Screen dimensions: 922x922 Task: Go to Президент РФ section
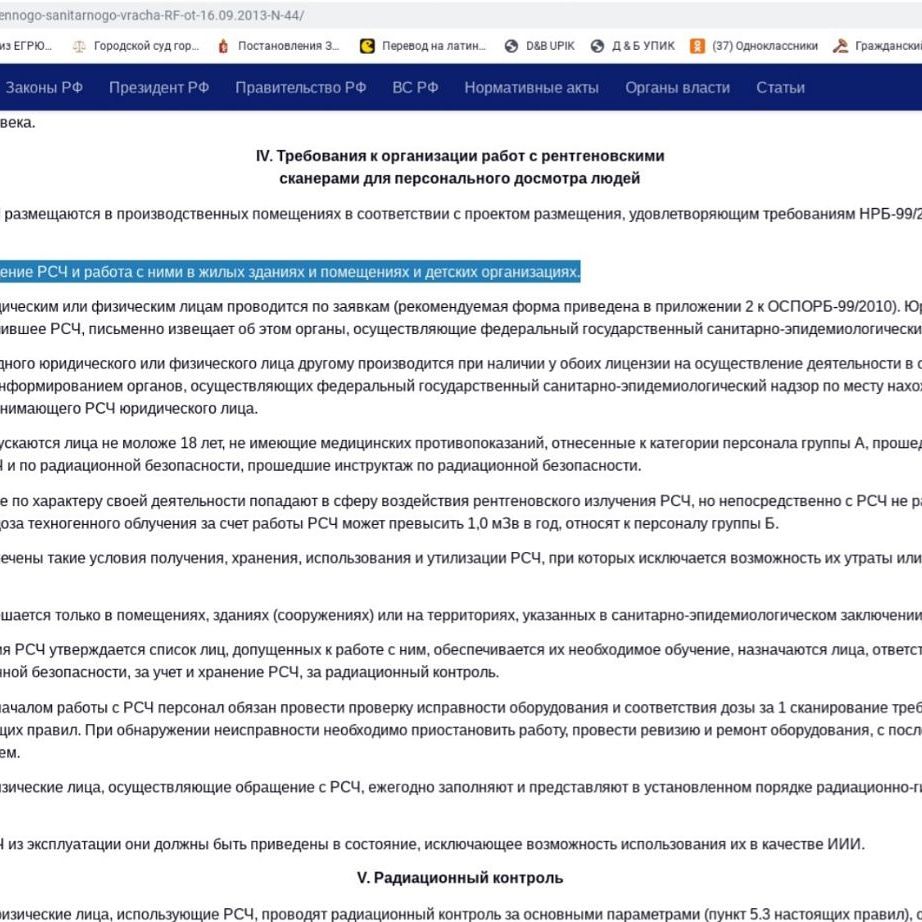click(x=159, y=88)
